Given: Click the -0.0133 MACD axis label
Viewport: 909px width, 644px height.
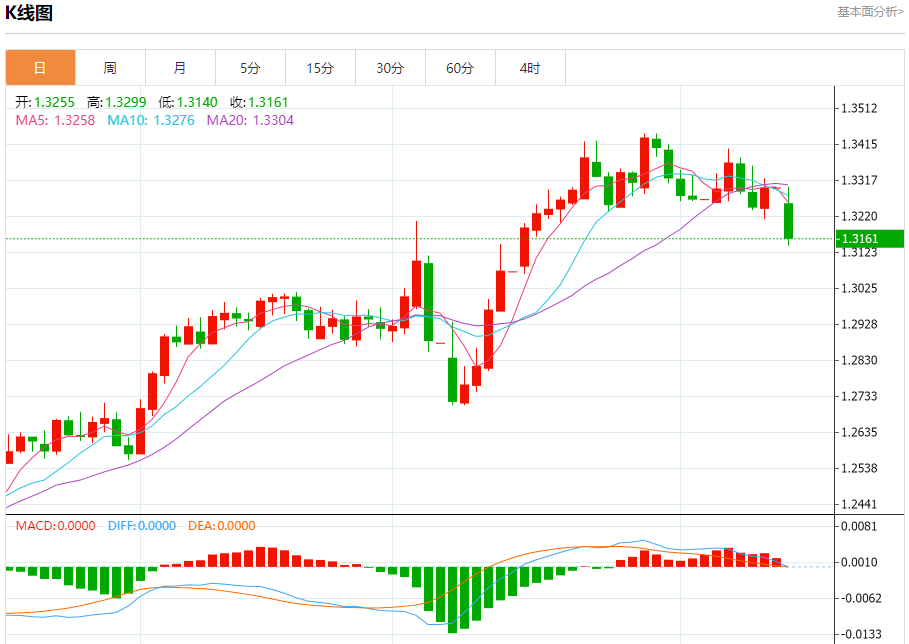Looking at the screenshot, I should click(x=861, y=634).
